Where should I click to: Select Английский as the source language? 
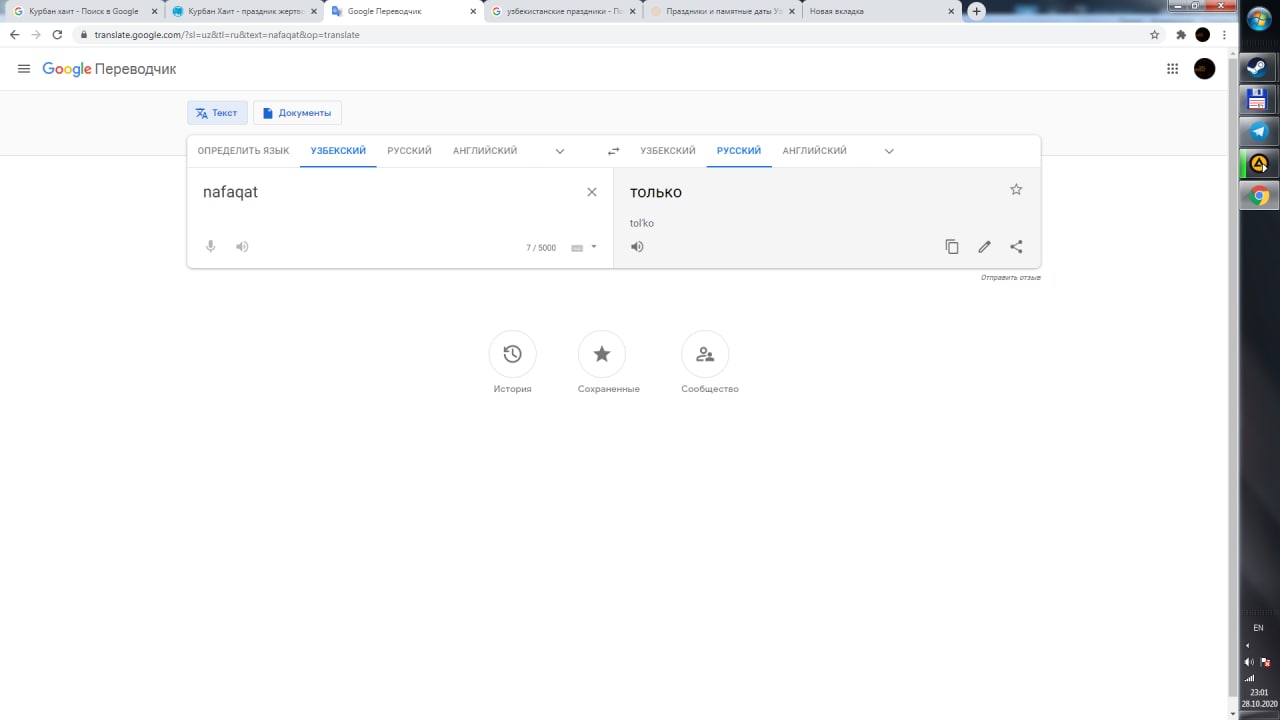[485, 151]
